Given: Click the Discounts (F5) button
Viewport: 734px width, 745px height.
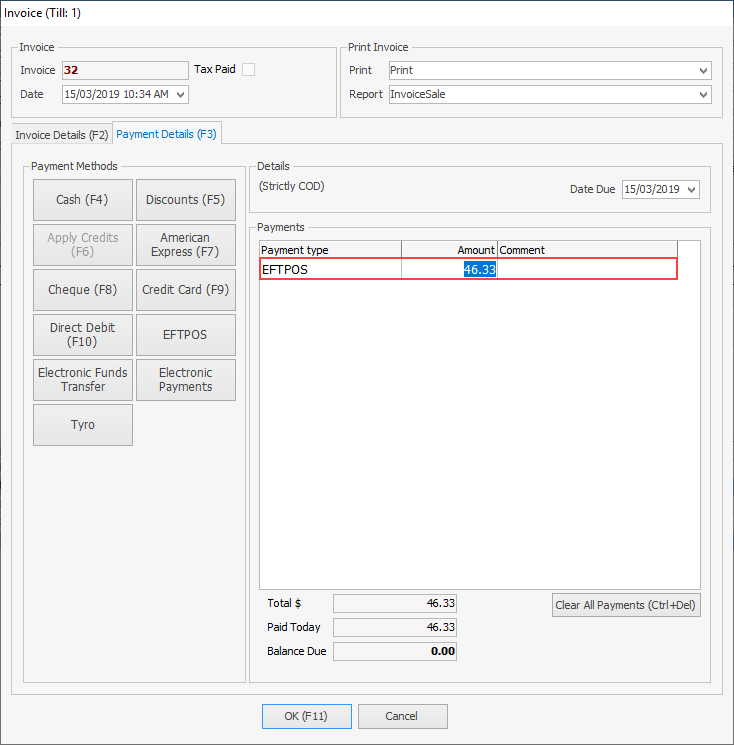Looking at the screenshot, I should point(185,200).
